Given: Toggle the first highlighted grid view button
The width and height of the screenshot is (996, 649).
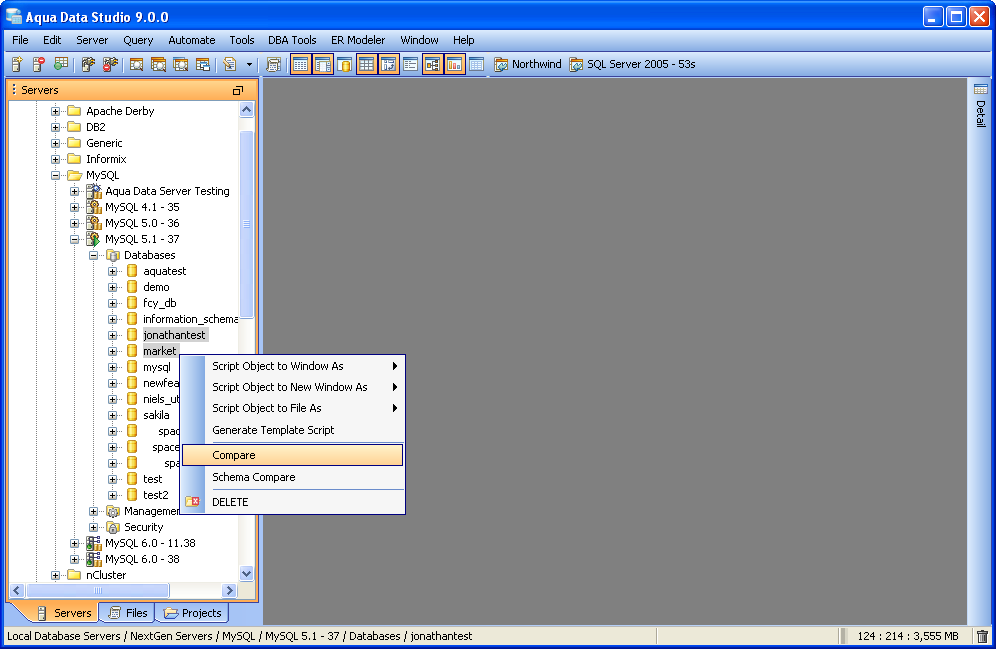Looking at the screenshot, I should click(301, 64).
